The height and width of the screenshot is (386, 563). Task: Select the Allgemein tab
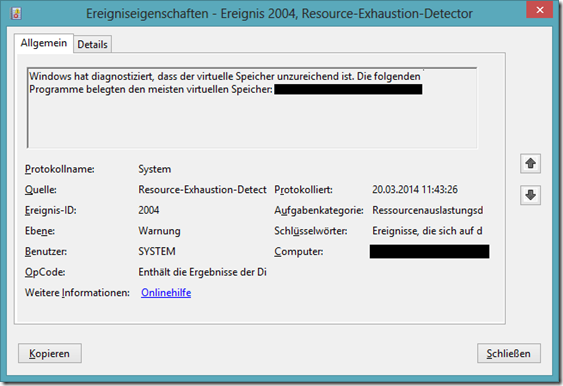point(44,43)
